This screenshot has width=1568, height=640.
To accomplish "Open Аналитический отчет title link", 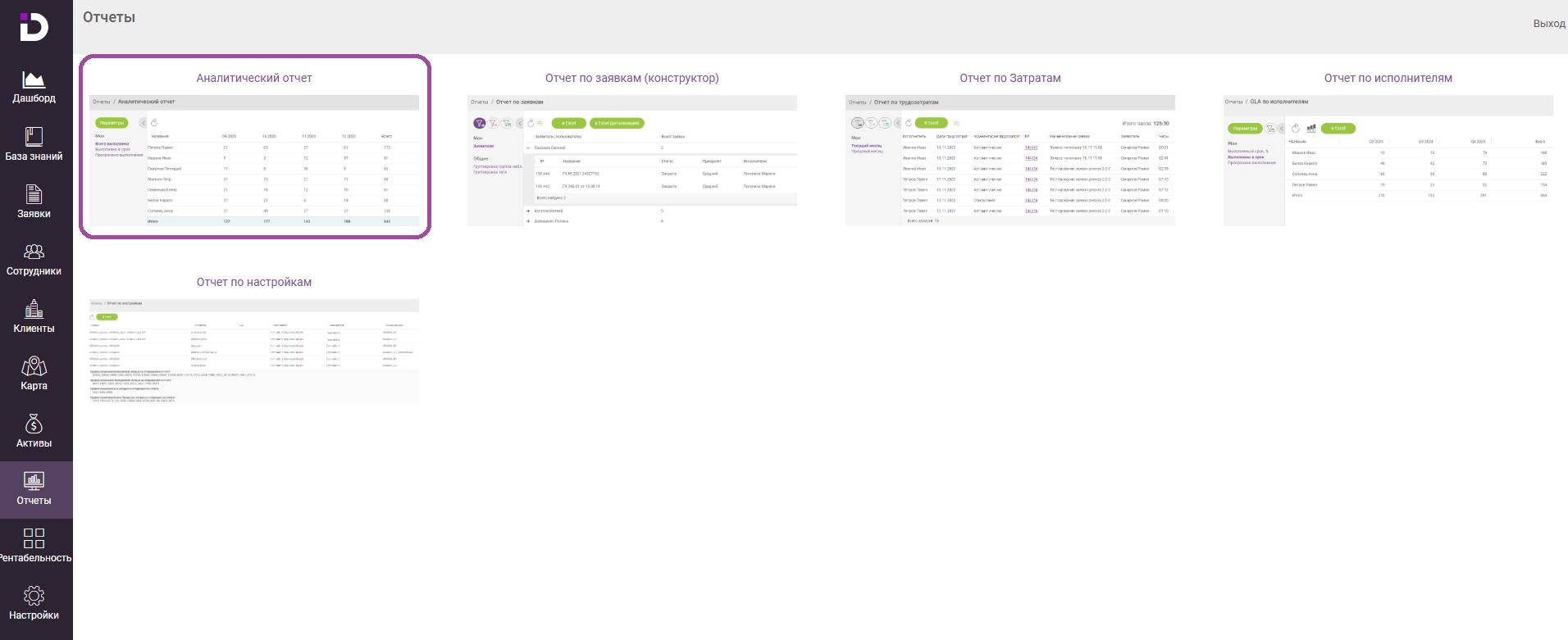I will (x=254, y=78).
